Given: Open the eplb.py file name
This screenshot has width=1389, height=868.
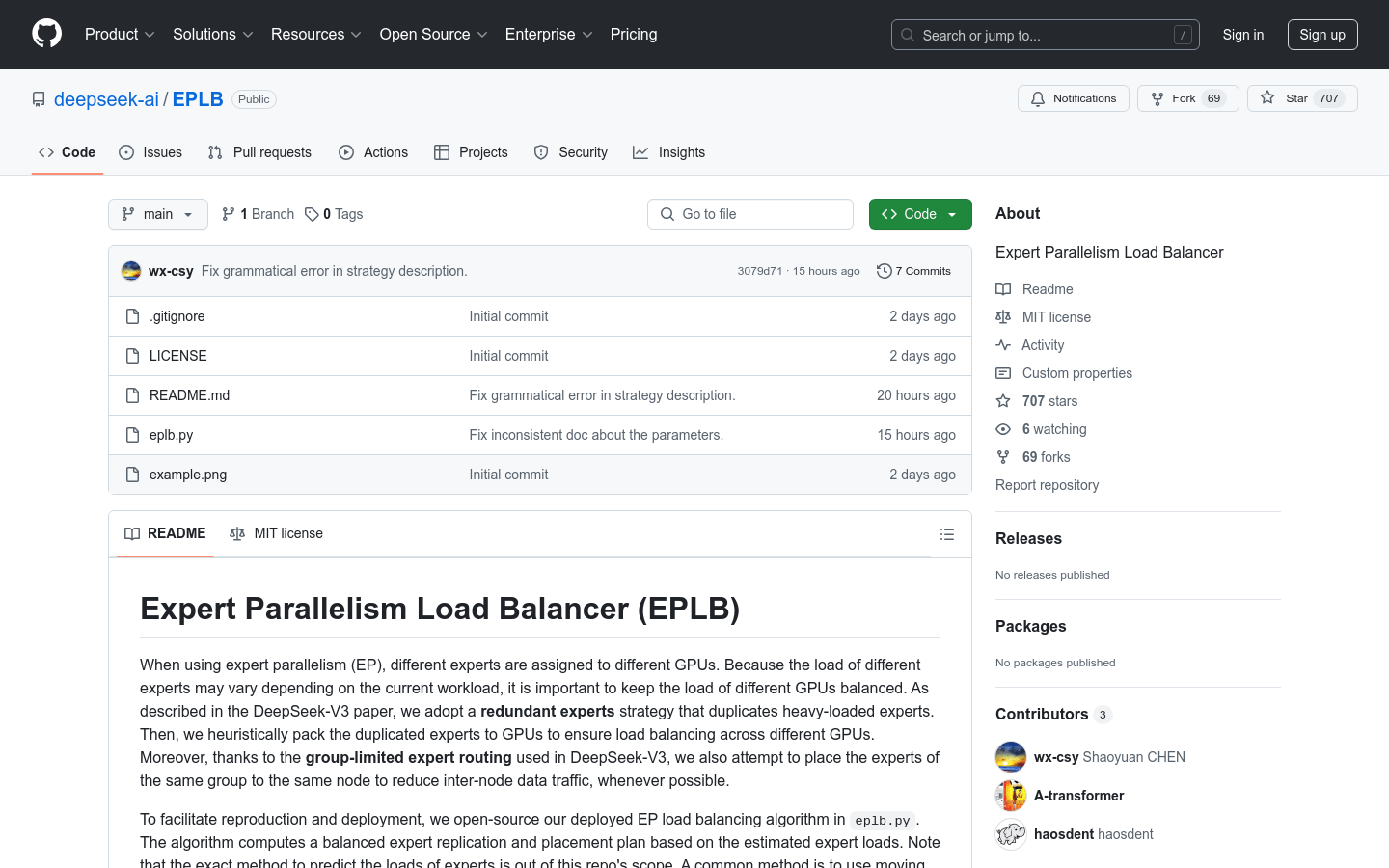Looking at the screenshot, I should tap(171, 435).
